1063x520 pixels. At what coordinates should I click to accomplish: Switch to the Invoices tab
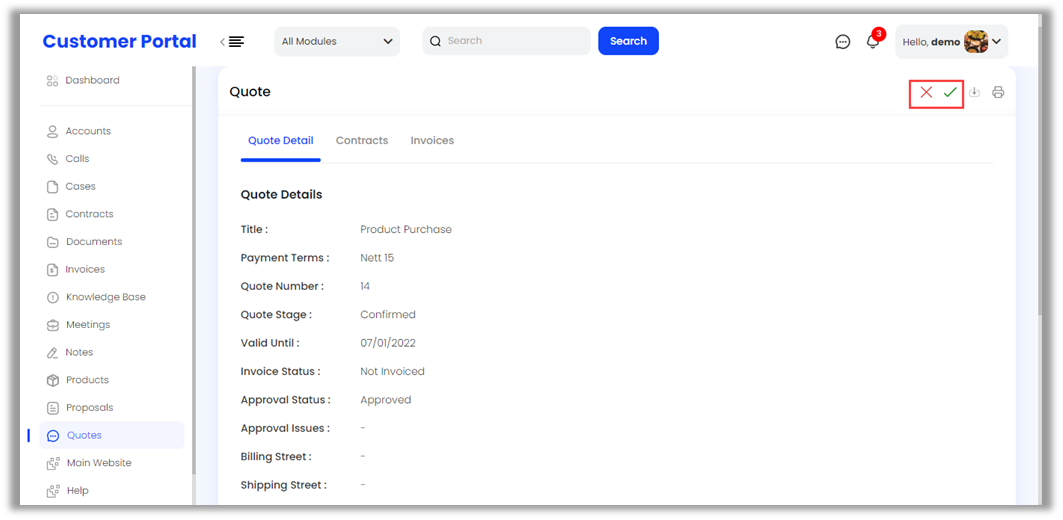click(432, 141)
